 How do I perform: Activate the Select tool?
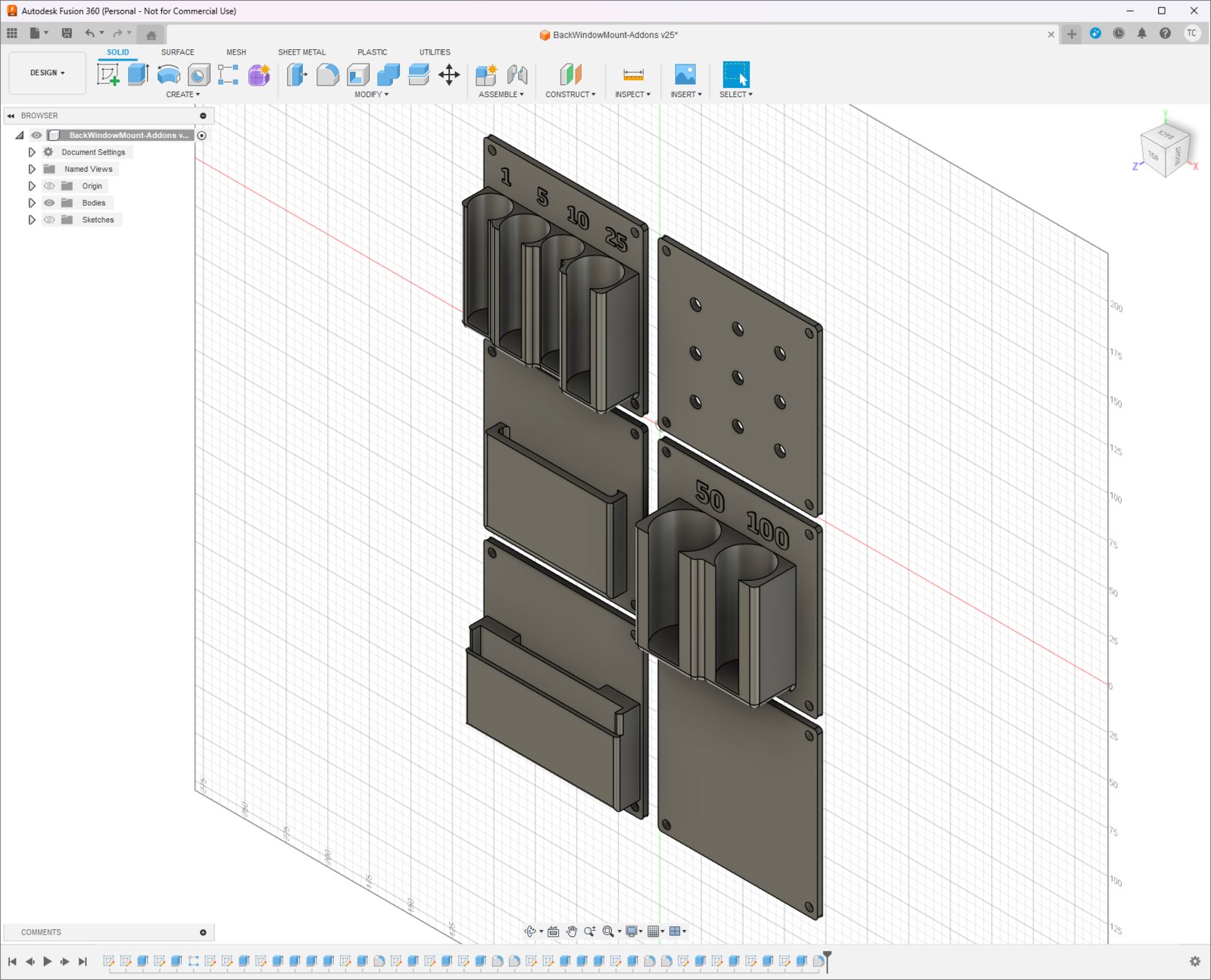click(735, 74)
